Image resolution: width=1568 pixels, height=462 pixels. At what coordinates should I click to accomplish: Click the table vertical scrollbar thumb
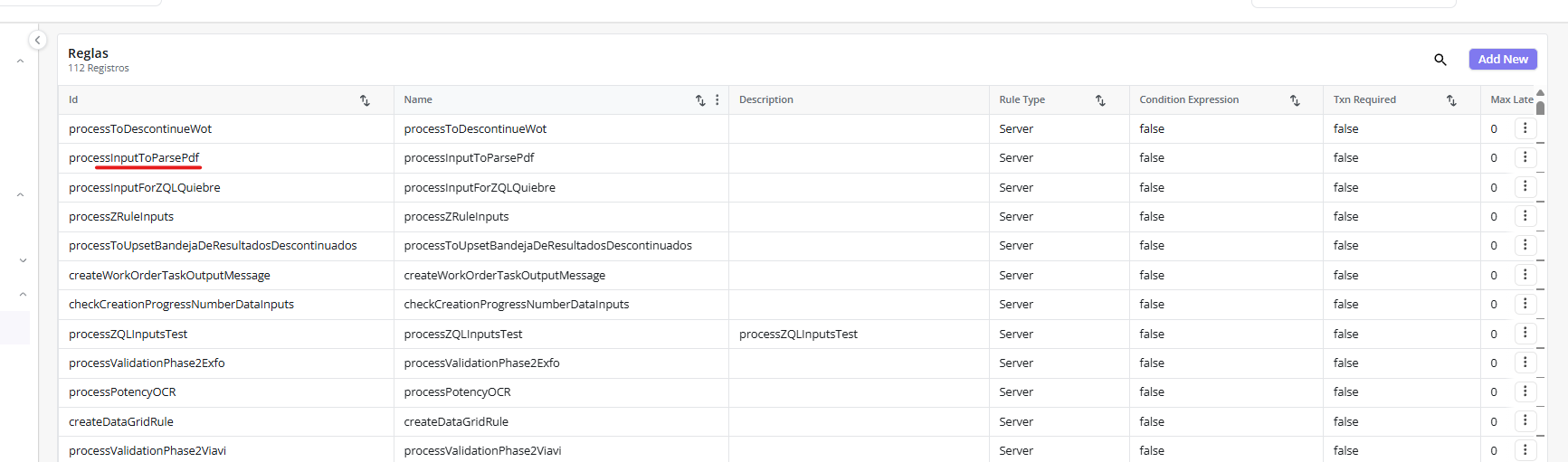[1540, 108]
